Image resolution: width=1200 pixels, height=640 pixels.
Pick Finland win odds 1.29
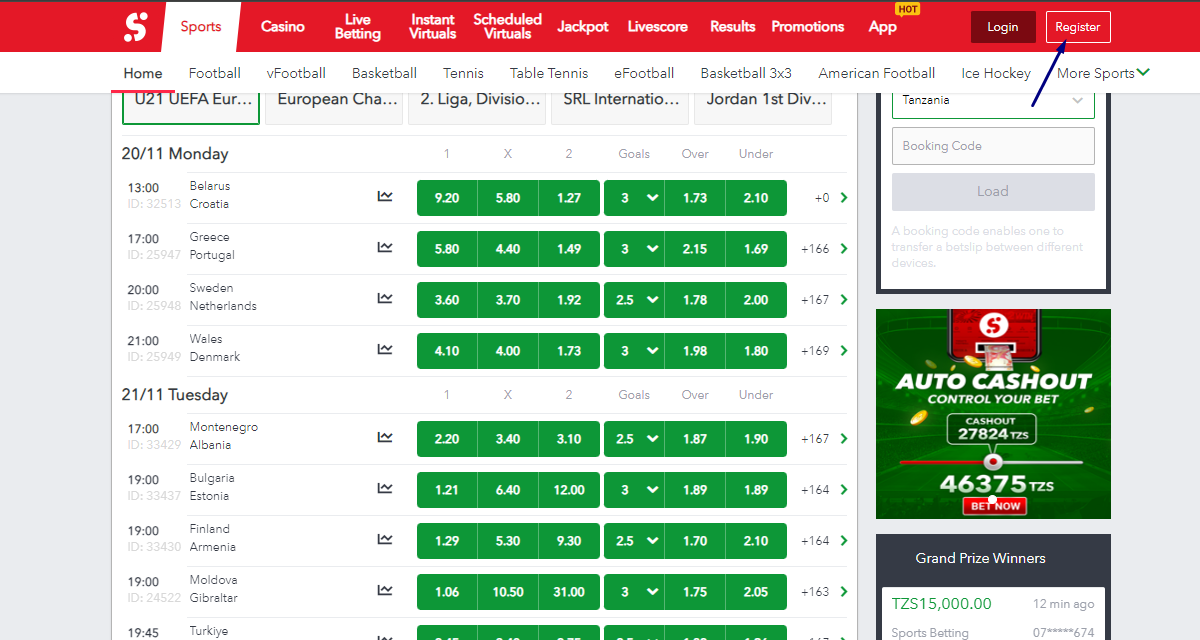[x=447, y=541]
